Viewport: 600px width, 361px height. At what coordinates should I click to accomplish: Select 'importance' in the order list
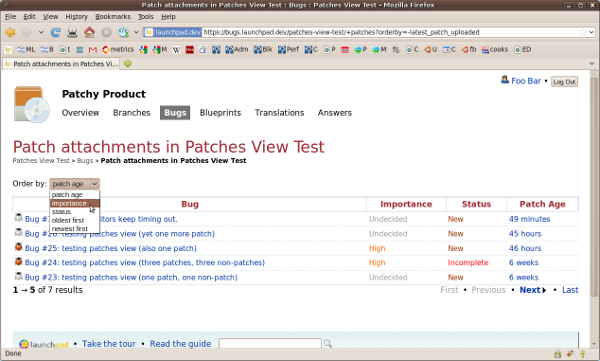[75, 203]
